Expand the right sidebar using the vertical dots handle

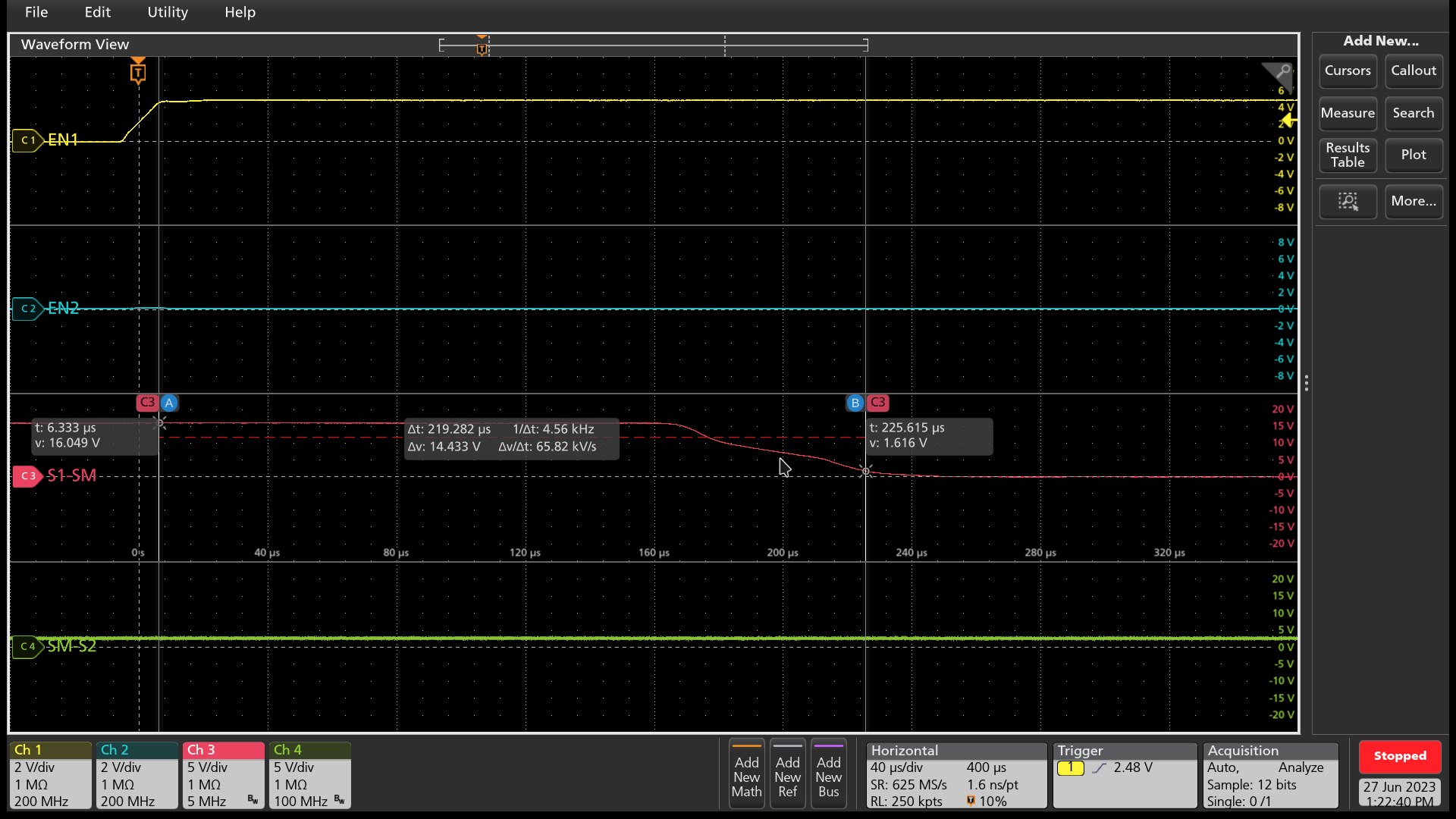tap(1307, 383)
